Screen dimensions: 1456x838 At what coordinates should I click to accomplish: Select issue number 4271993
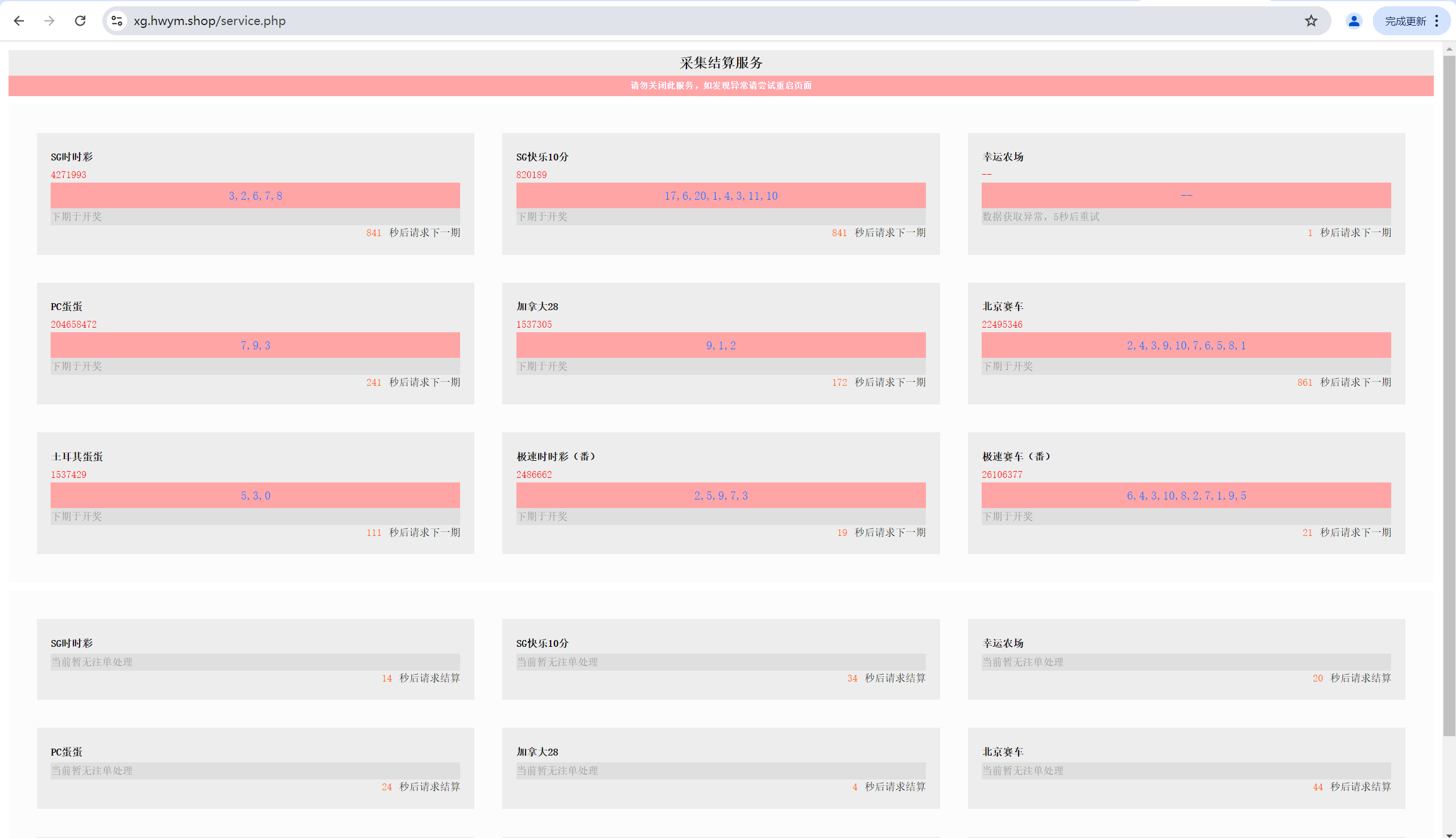[68, 175]
